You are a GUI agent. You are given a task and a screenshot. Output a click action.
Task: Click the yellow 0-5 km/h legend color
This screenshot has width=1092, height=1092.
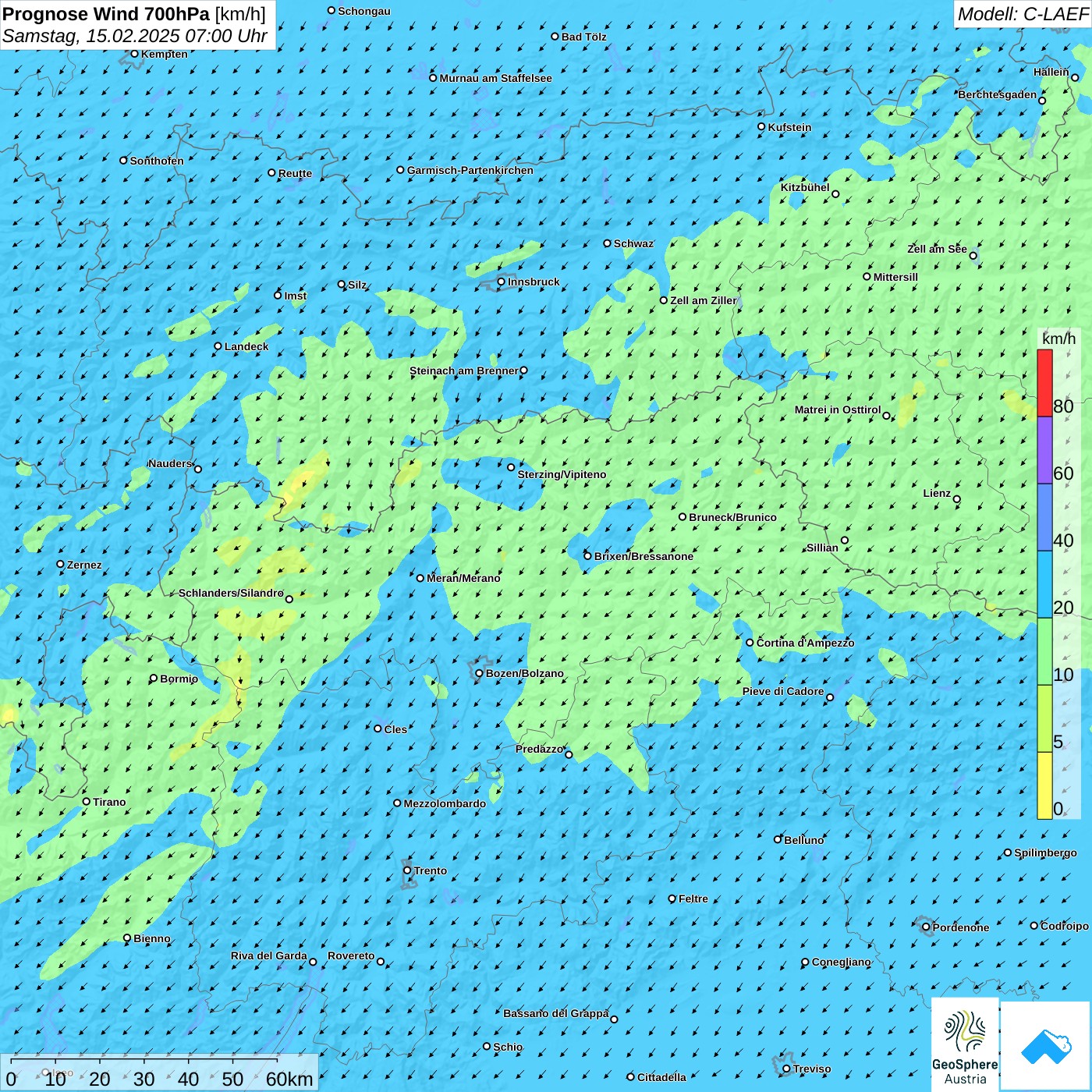click(1044, 785)
